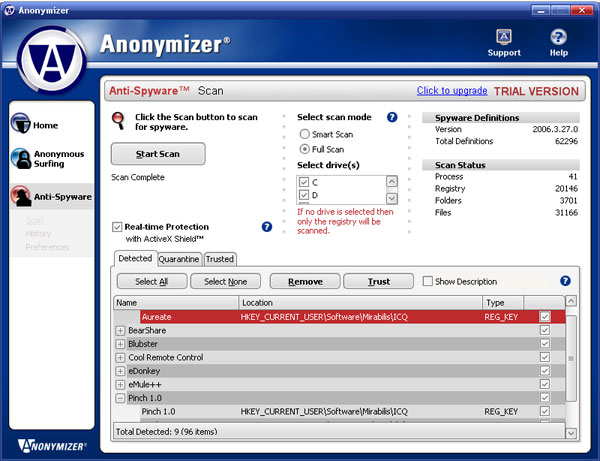600x461 pixels.
Task: Uncheck the eDonkey row checkbox
Action: [x=545, y=371]
